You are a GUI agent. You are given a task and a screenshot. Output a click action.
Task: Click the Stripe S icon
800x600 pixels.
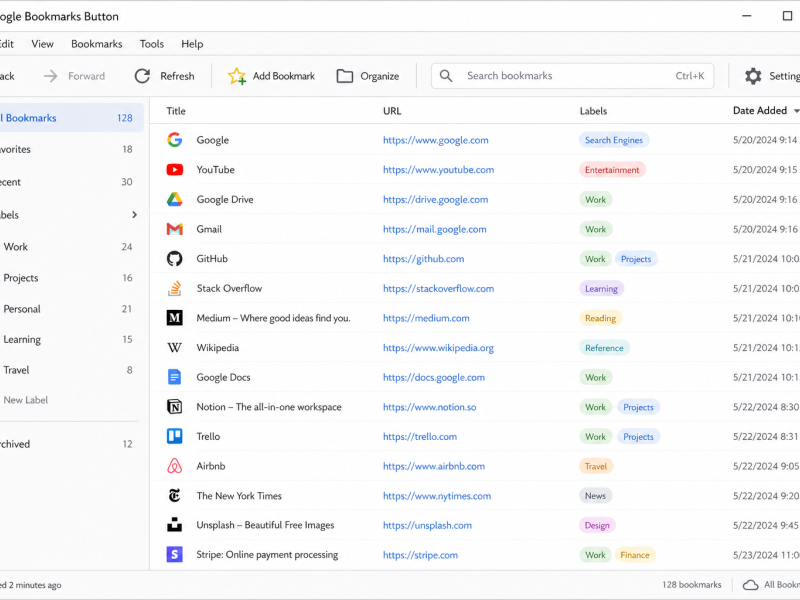point(174,555)
